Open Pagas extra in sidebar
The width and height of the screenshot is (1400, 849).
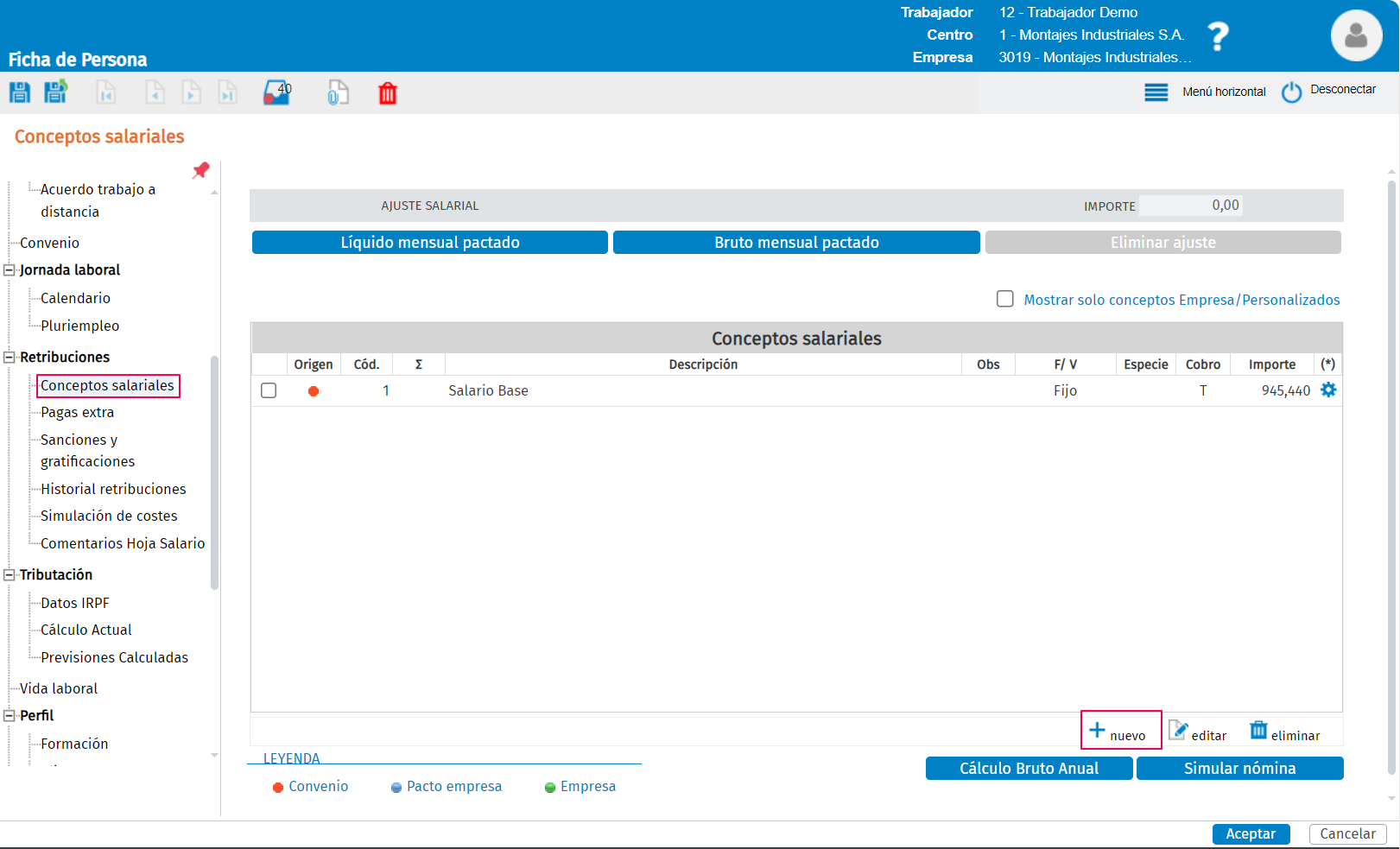click(77, 412)
